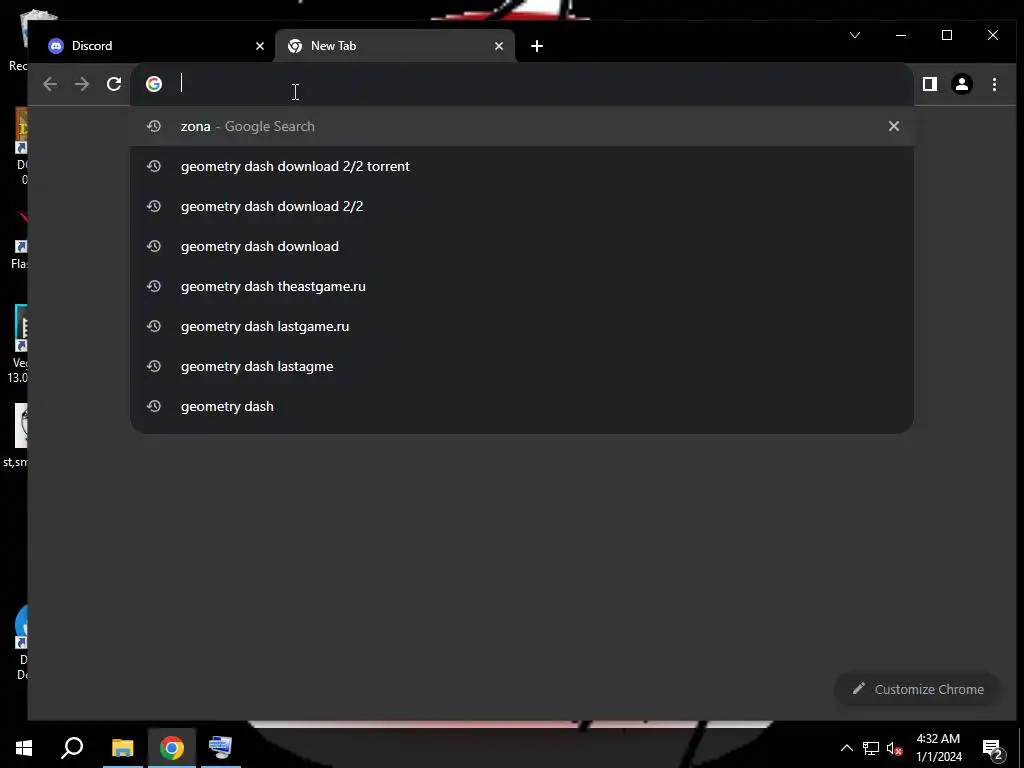Go back to previous page
This screenshot has width=1024, height=768.
50,84
